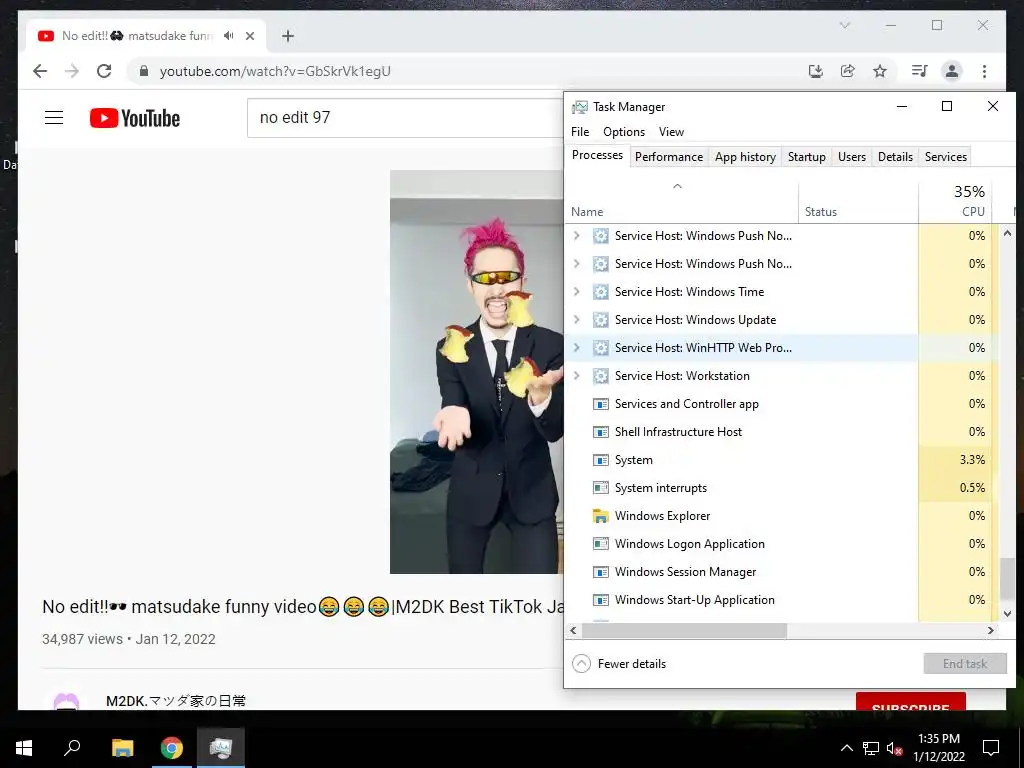
Task: Expand Service Host: Workstation
Action: point(576,376)
